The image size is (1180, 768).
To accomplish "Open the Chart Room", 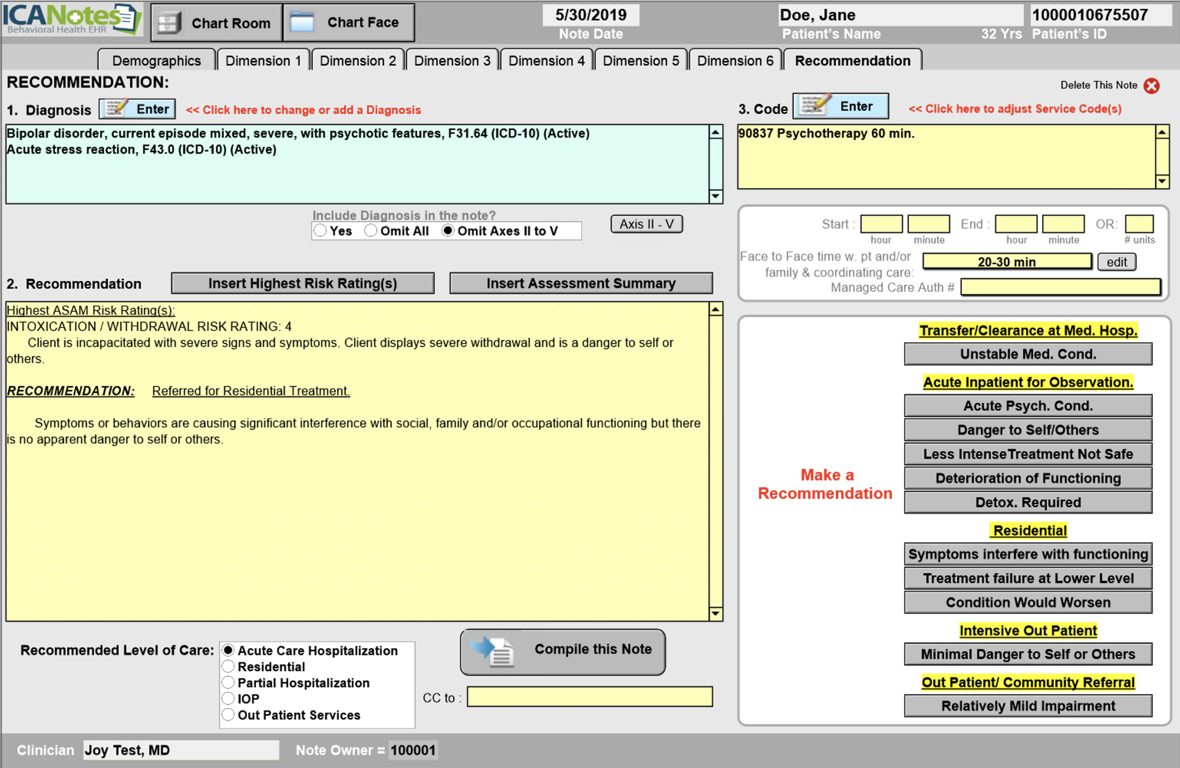I will pos(216,22).
